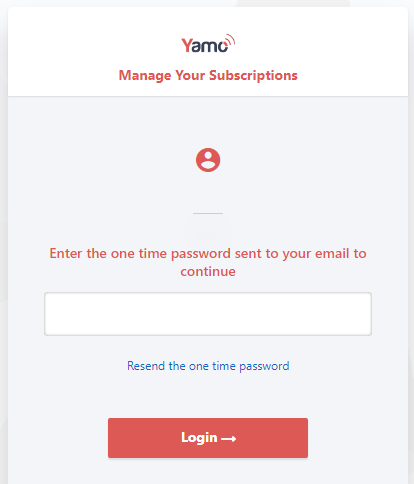Click the word 'Manage' in the heading
Image resolution: width=414 pixels, height=484 pixels.
point(145,76)
